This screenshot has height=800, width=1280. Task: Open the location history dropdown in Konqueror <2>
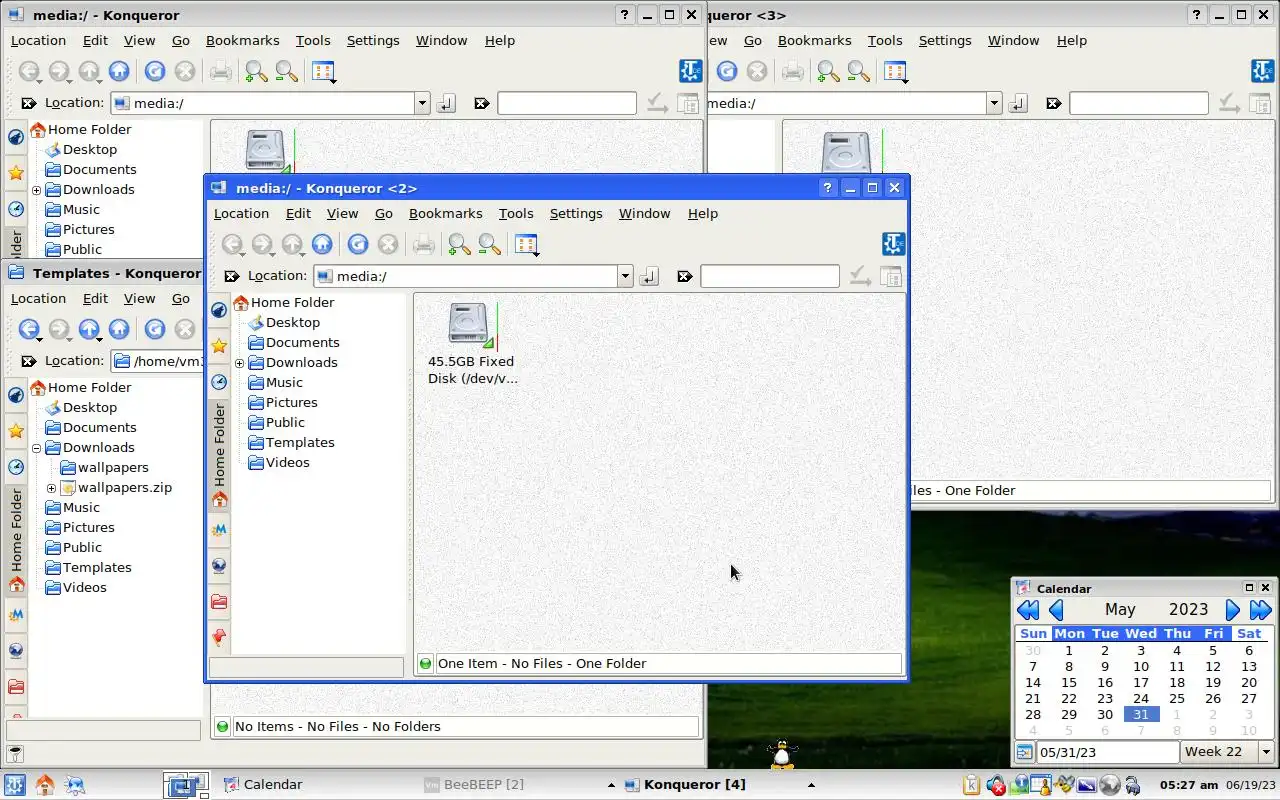pos(625,276)
